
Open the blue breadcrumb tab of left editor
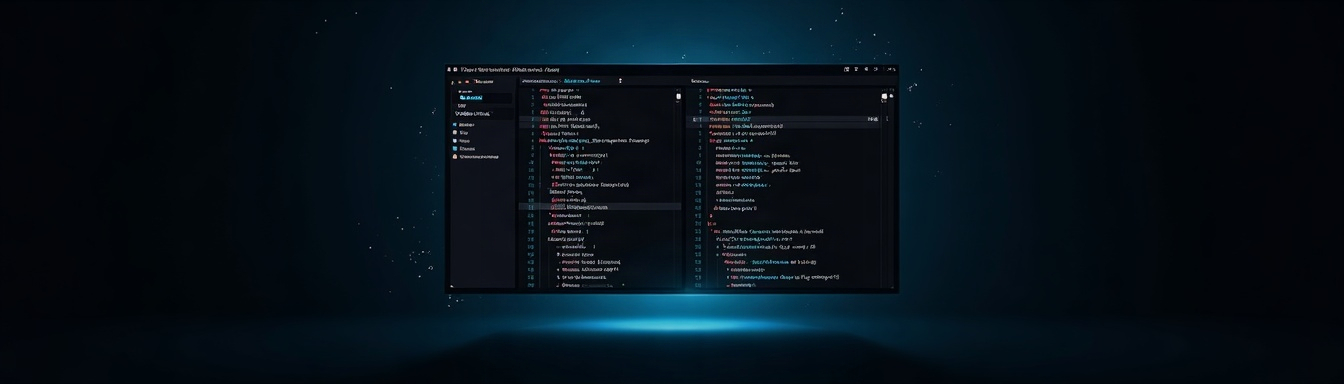coord(582,81)
